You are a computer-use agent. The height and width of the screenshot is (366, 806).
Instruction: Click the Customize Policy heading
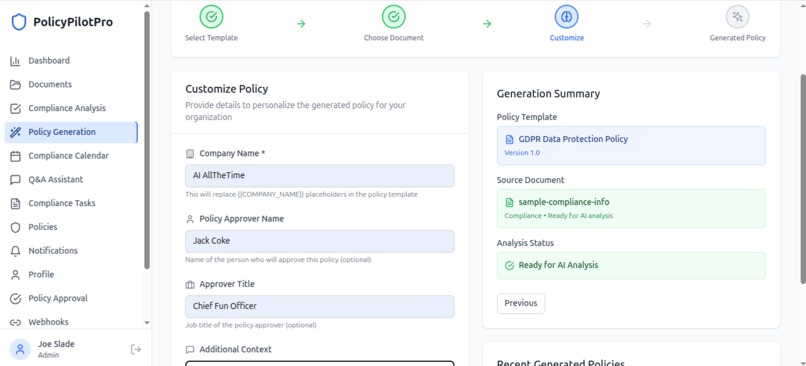tap(227, 89)
